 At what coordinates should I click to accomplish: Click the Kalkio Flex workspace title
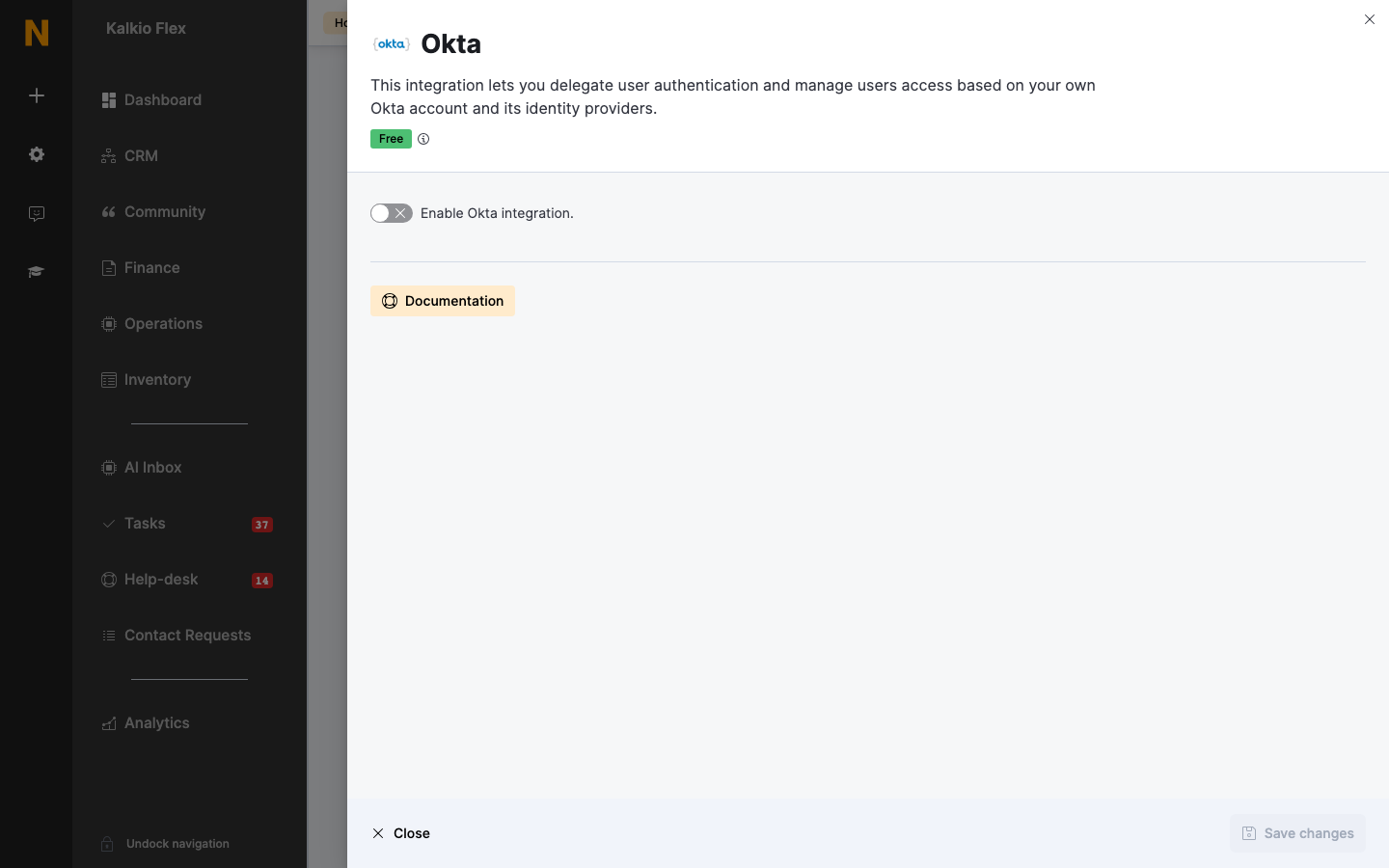pos(146,28)
